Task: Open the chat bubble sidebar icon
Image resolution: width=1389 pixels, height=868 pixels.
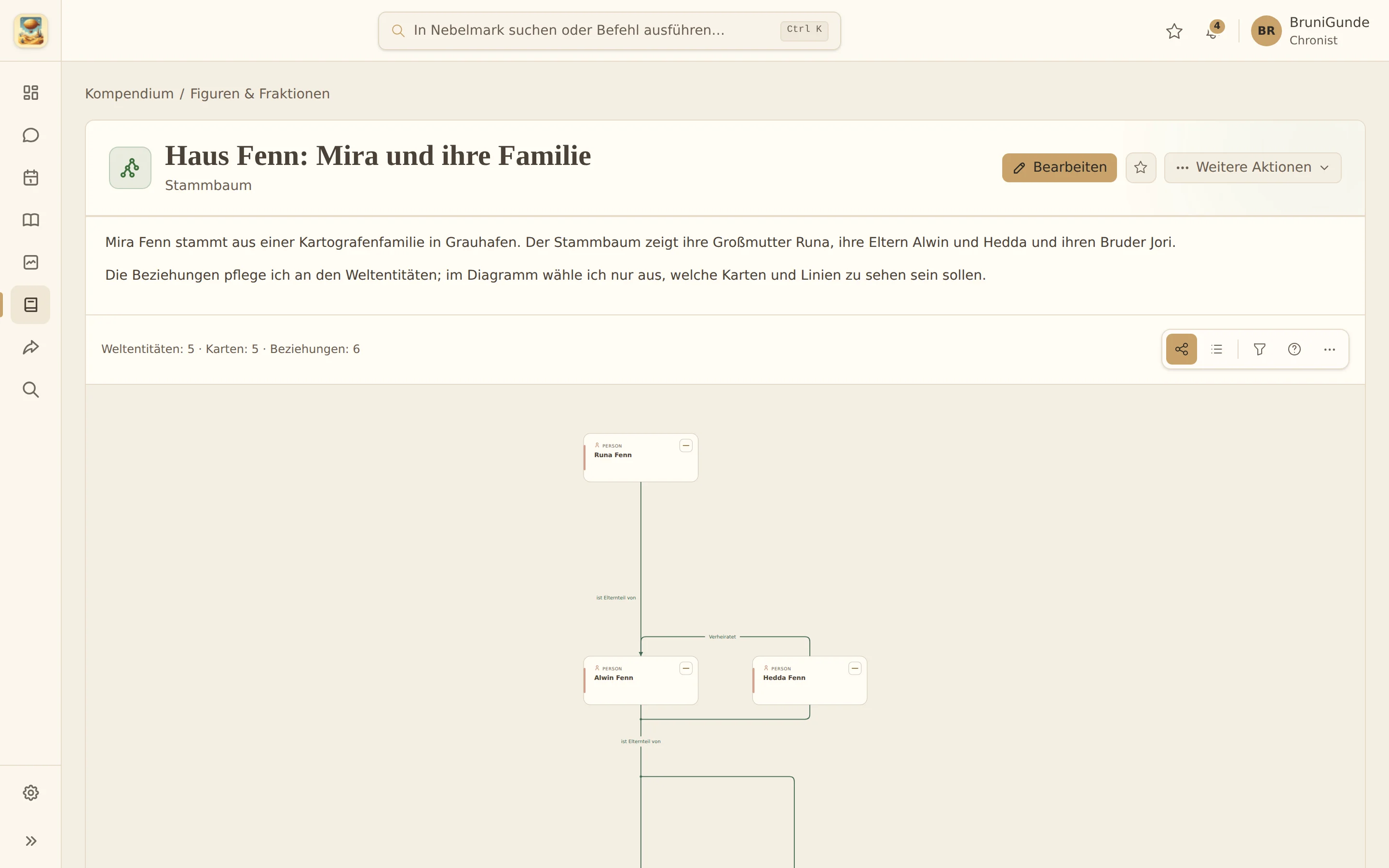Action: [30, 135]
